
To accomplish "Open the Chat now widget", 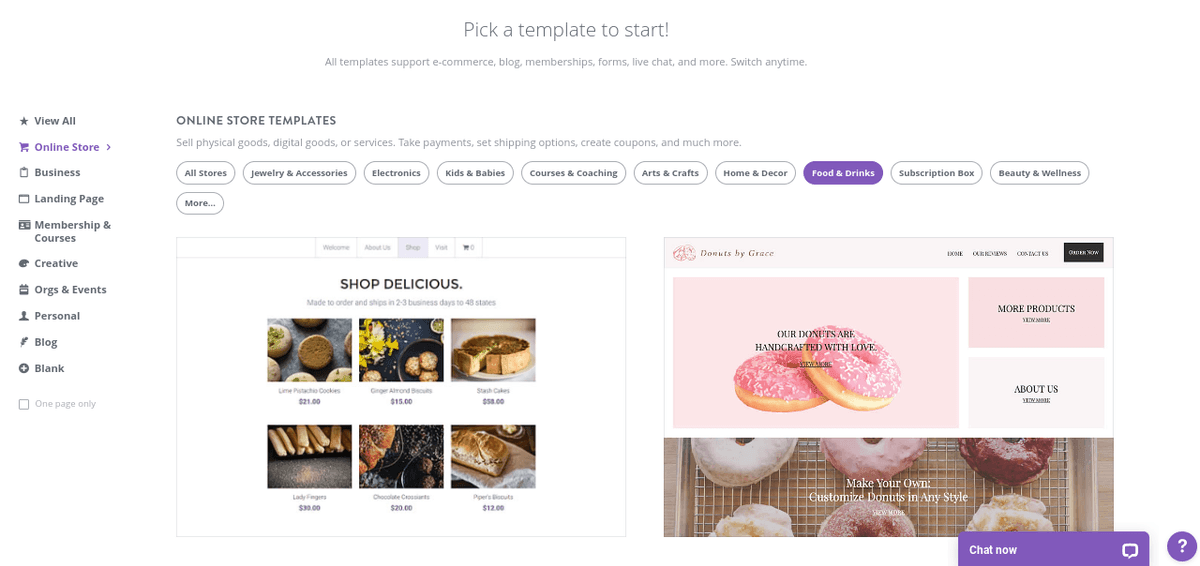I will (1053, 549).
